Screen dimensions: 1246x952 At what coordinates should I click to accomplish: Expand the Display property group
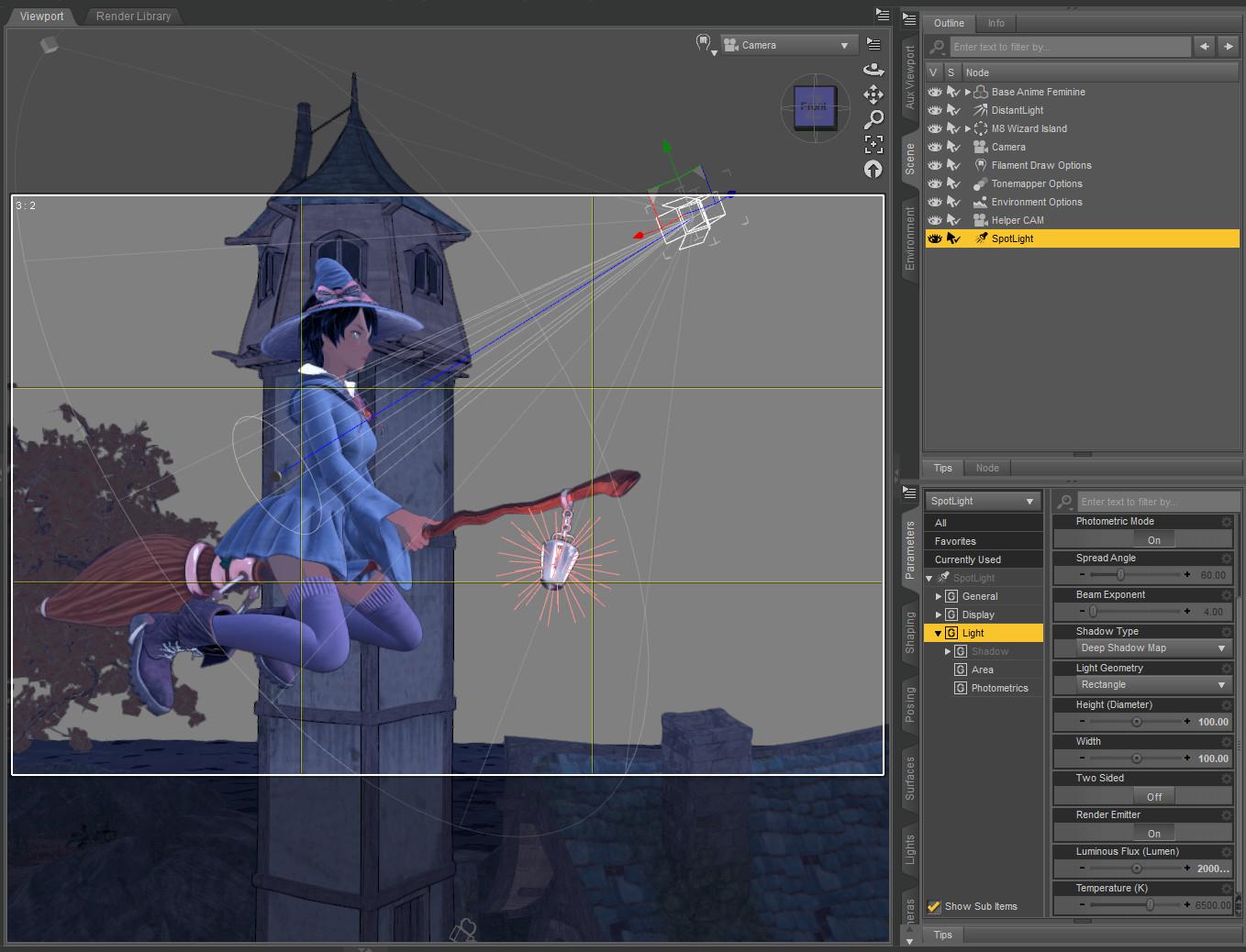coord(939,614)
